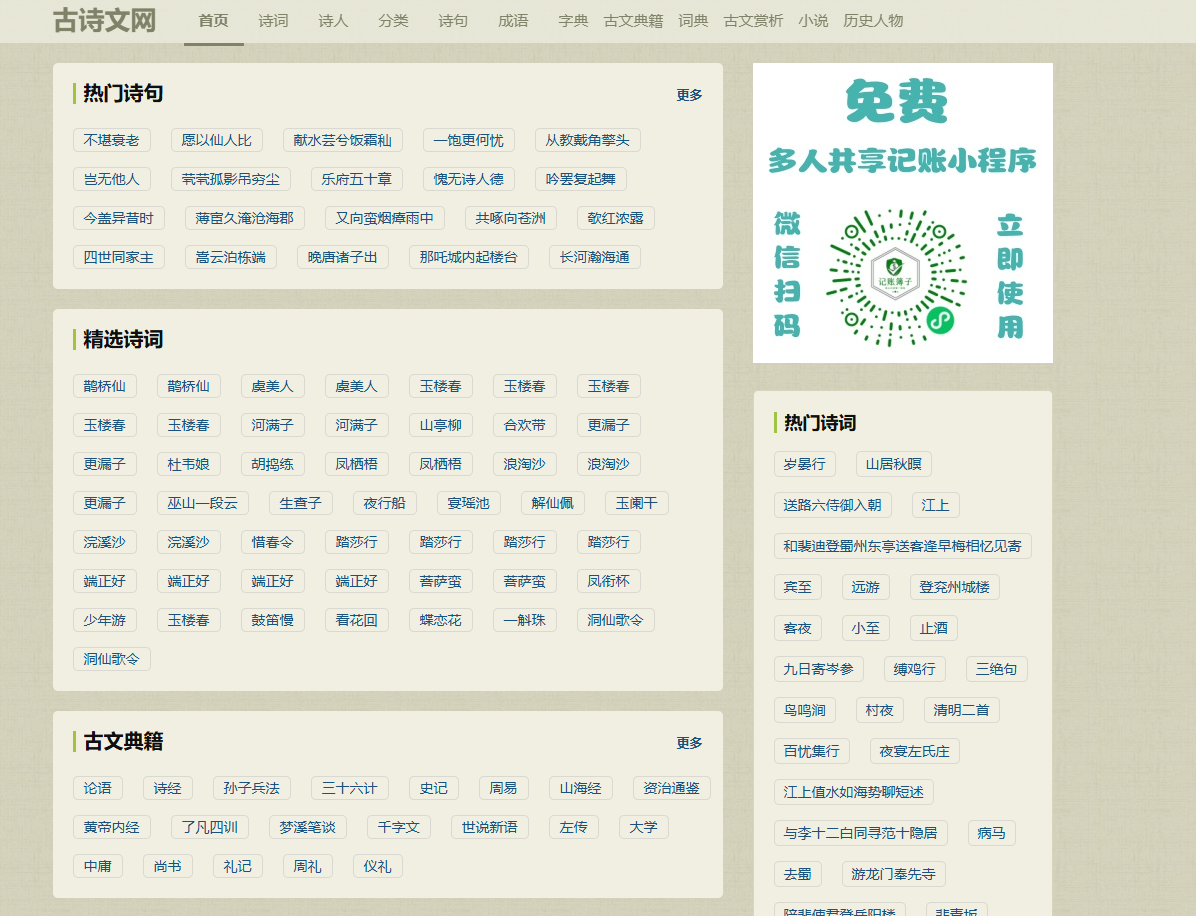Open the 成语 navigation tab
The width and height of the screenshot is (1196, 916).
[513, 21]
